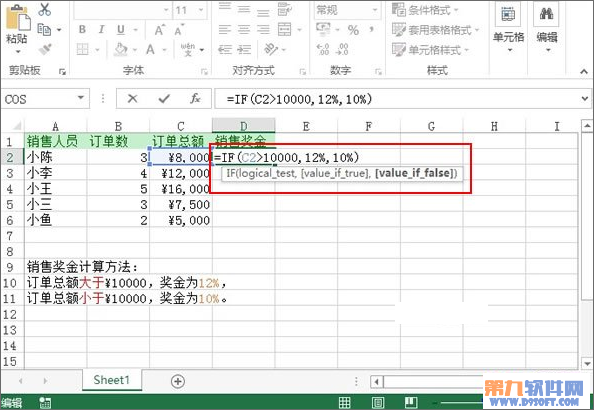This screenshot has width=594, height=410.
Task: Align text right in cell
Action: click(x=263, y=30)
